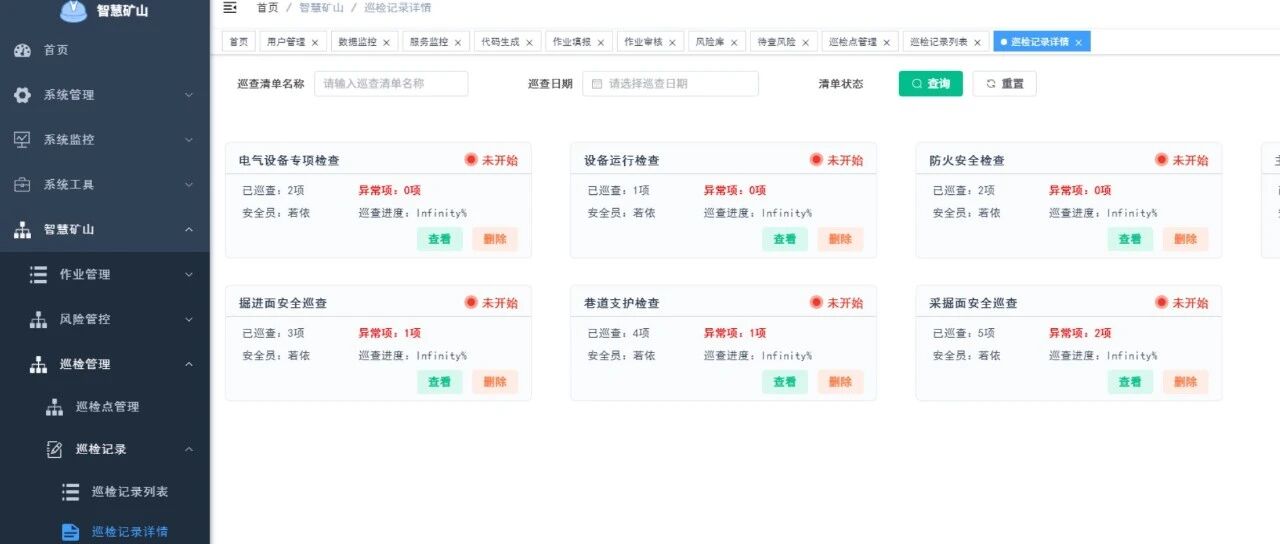The width and height of the screenshot is (1280, 544).
Task: Click the sidebar collapse hamburger icon
Action: pyautogui.click(x=230, y=8)
